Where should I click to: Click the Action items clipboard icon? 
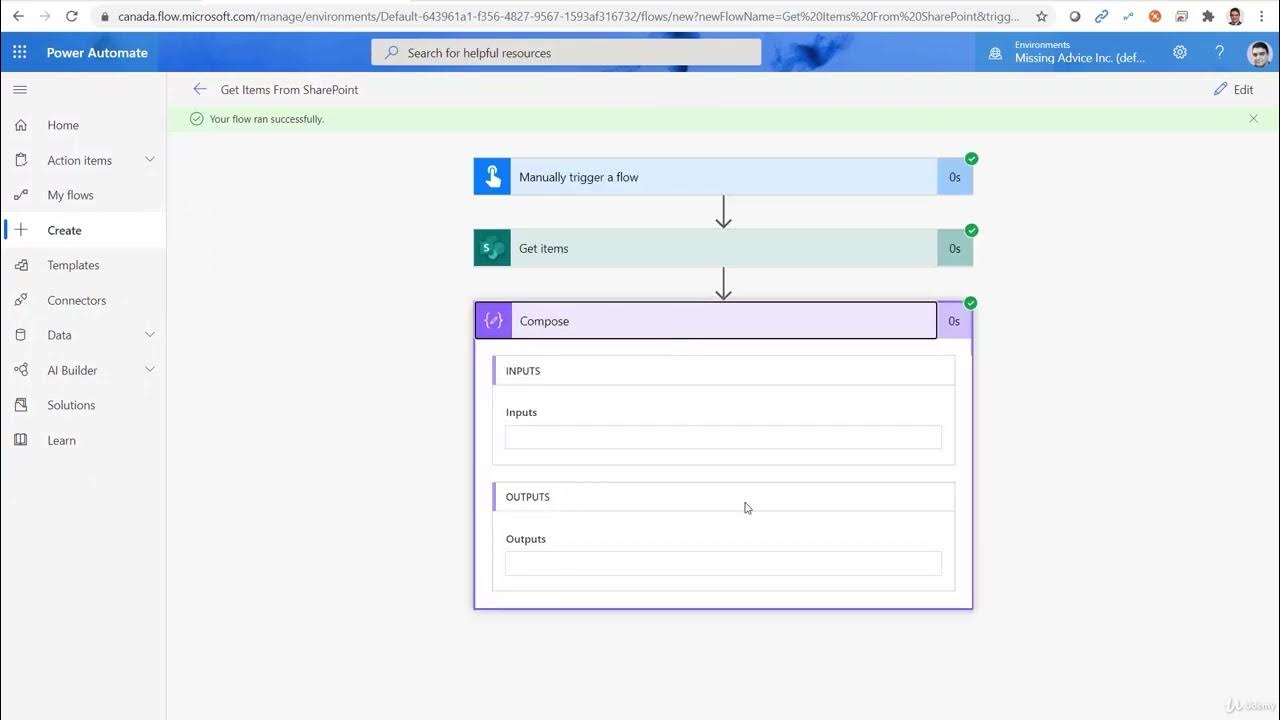click(21, 160)
